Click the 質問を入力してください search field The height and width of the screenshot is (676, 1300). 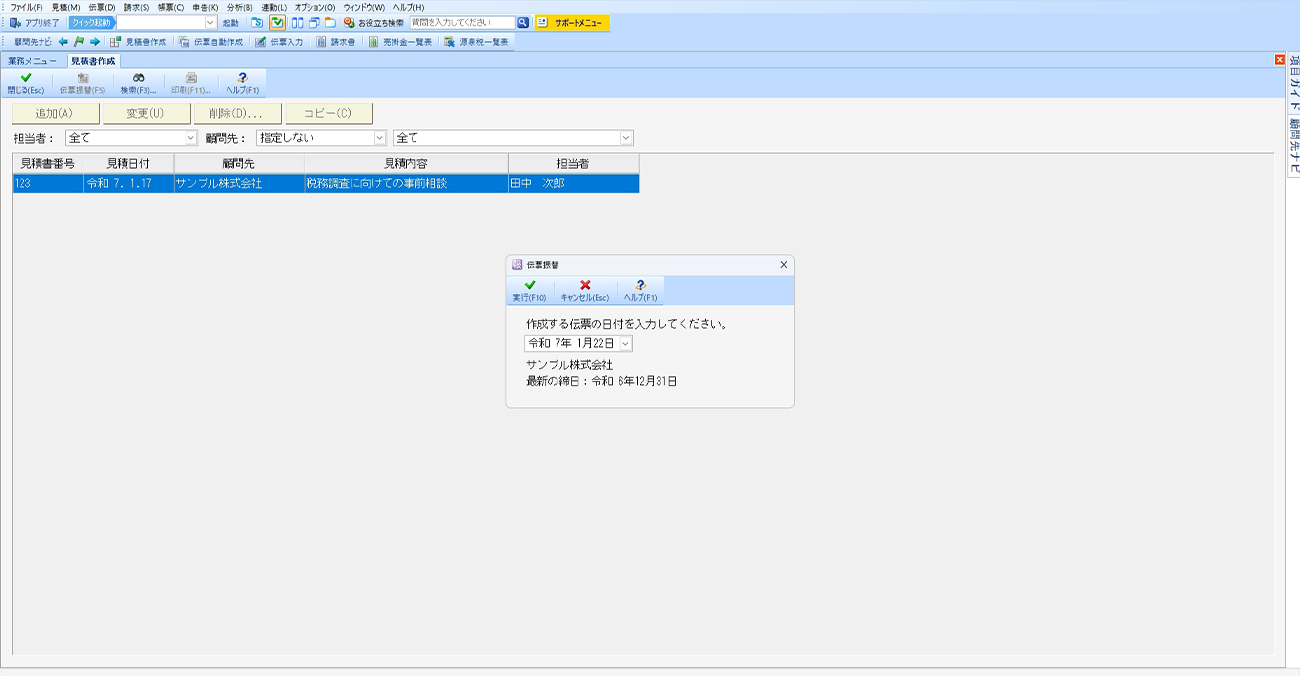461,22
